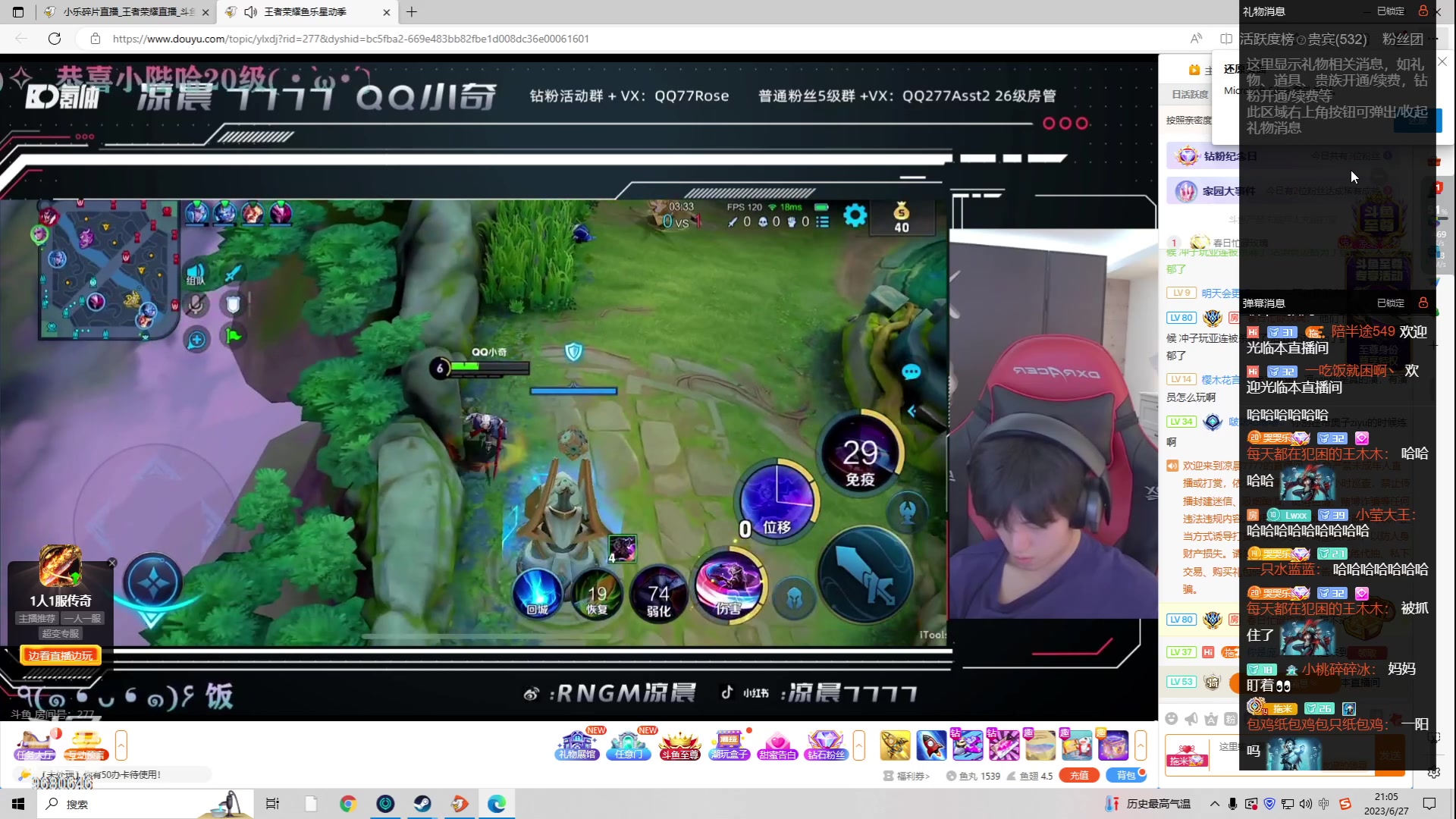Open the volume tray icon
Image resolution: width=1456 pixels, height=819 pixels.
[x=1305, y=804]
